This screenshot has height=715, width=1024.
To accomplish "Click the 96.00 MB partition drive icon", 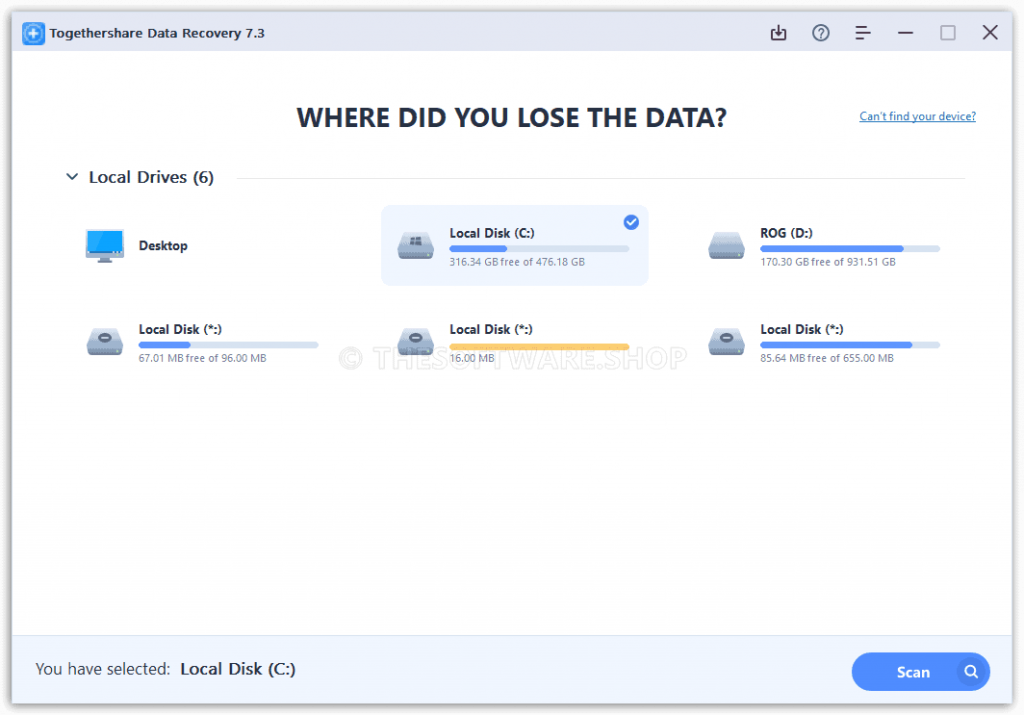I will [x=104, y=342].
